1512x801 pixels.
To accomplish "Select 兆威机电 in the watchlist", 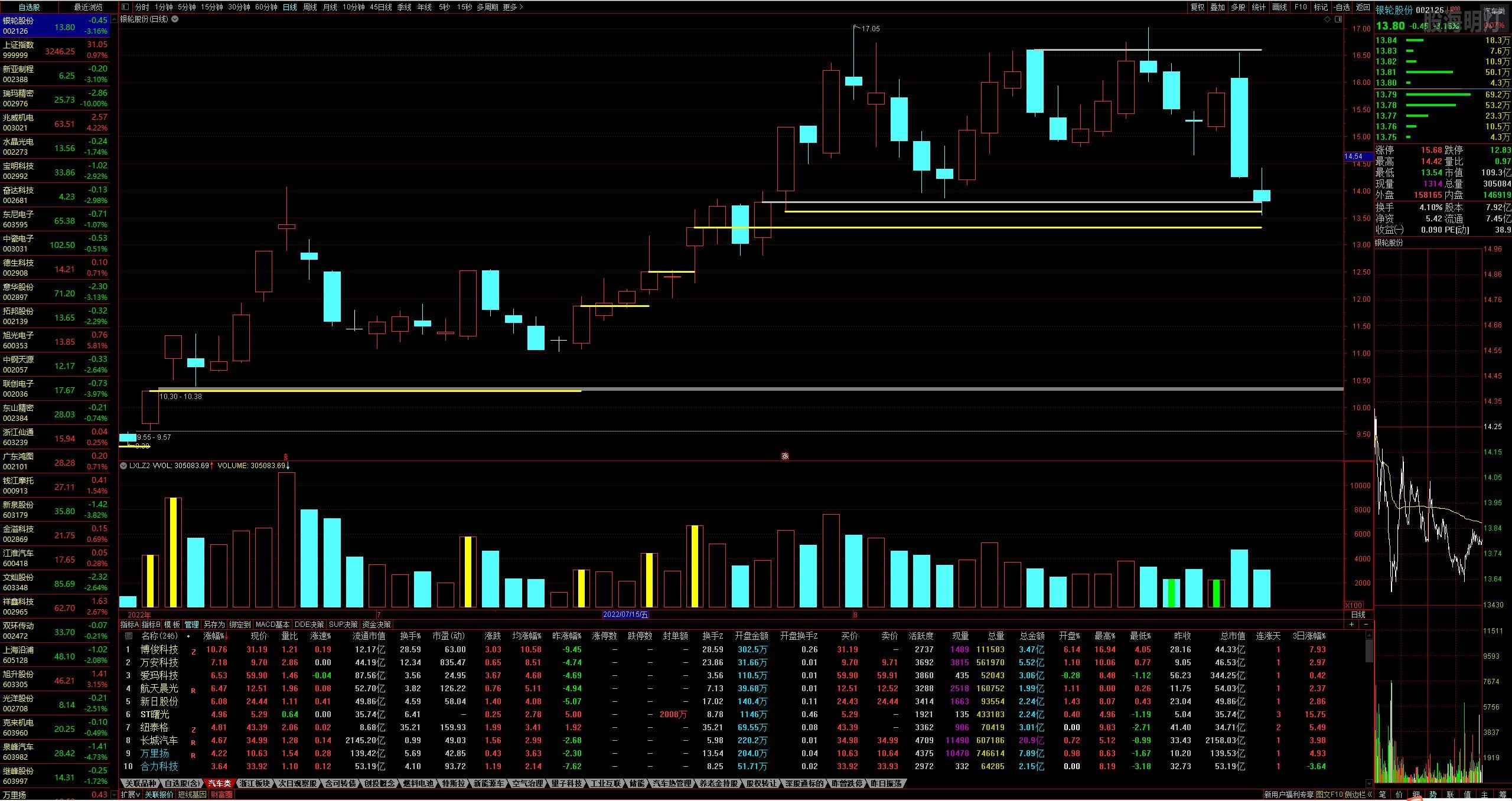I will [x=55, y=123].
